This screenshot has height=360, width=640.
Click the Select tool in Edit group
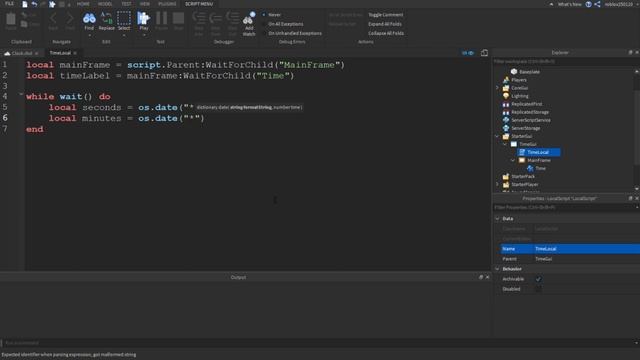coord(124,19)
